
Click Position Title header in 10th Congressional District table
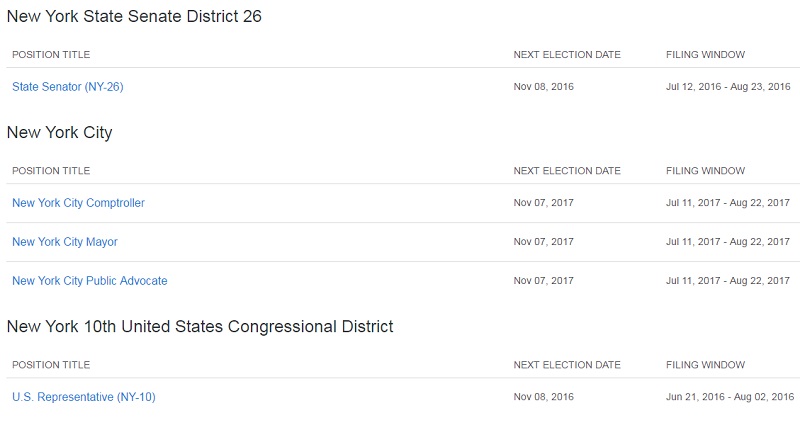pyautogui.click(x=51, y=365)
